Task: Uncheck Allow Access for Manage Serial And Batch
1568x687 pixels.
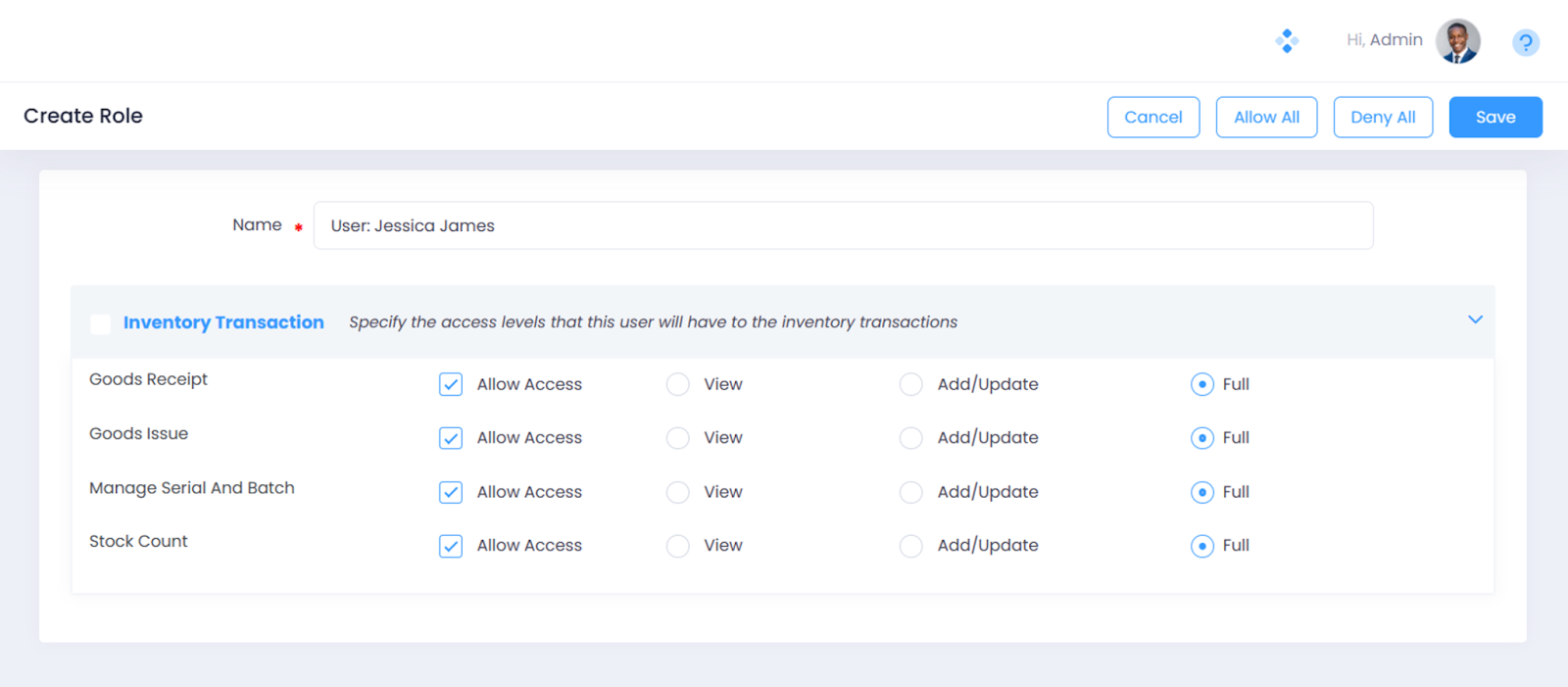Action: [451, 492]
